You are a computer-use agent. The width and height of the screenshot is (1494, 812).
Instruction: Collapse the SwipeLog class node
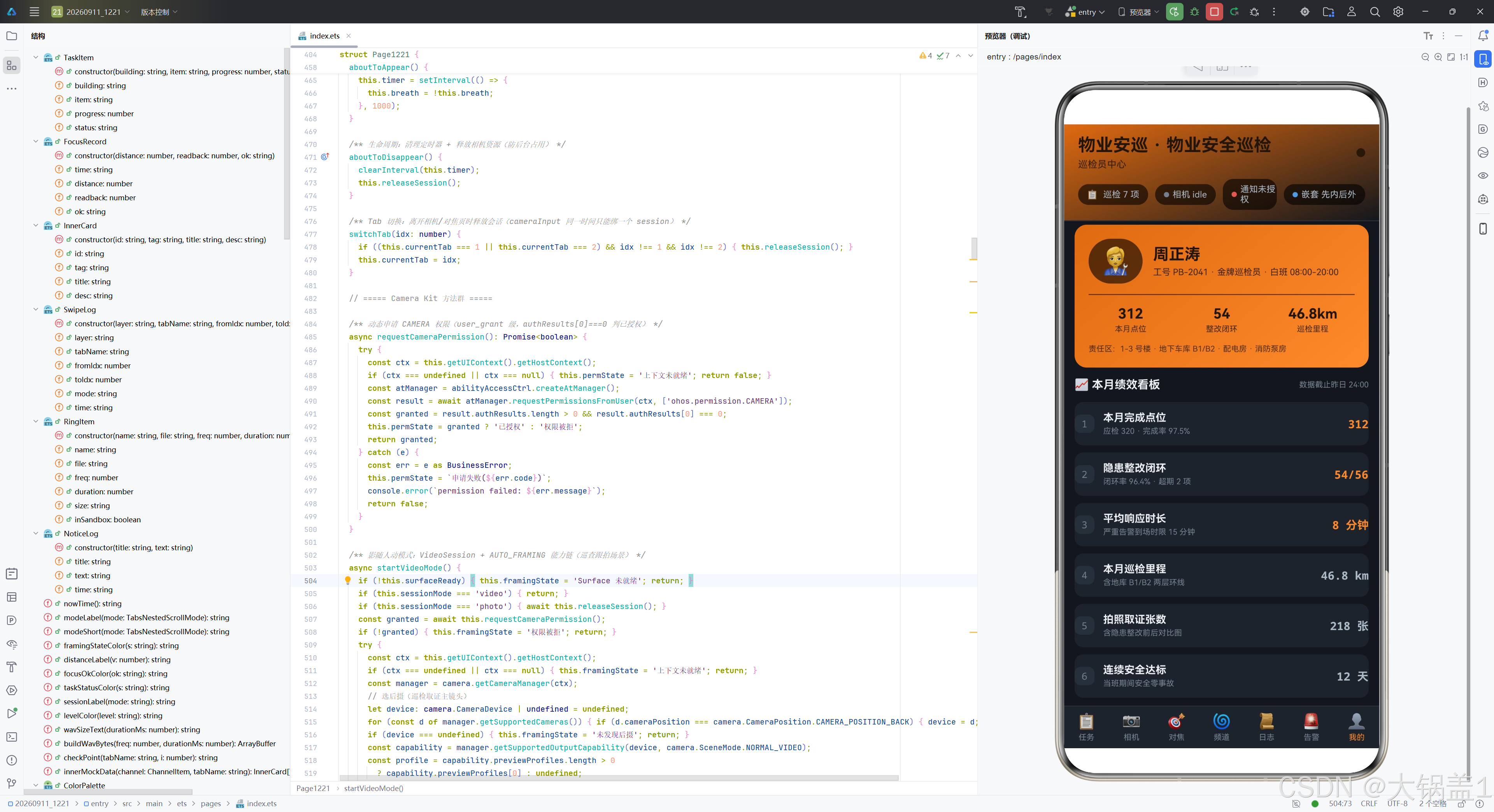[36, 310]
